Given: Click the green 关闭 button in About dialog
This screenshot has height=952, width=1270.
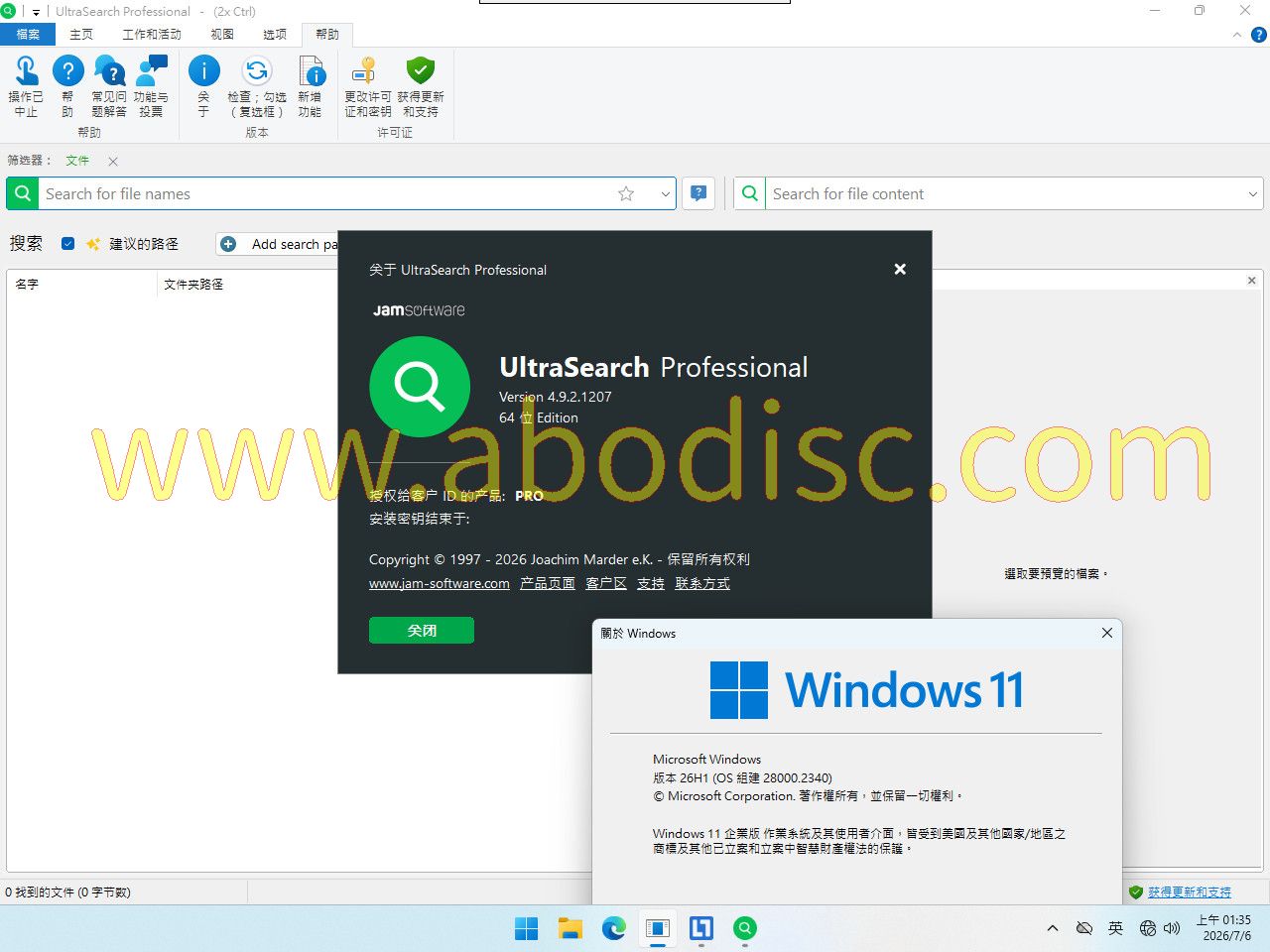Looking at the screenshot, I should pyautogui.click(x=422, y=631).
